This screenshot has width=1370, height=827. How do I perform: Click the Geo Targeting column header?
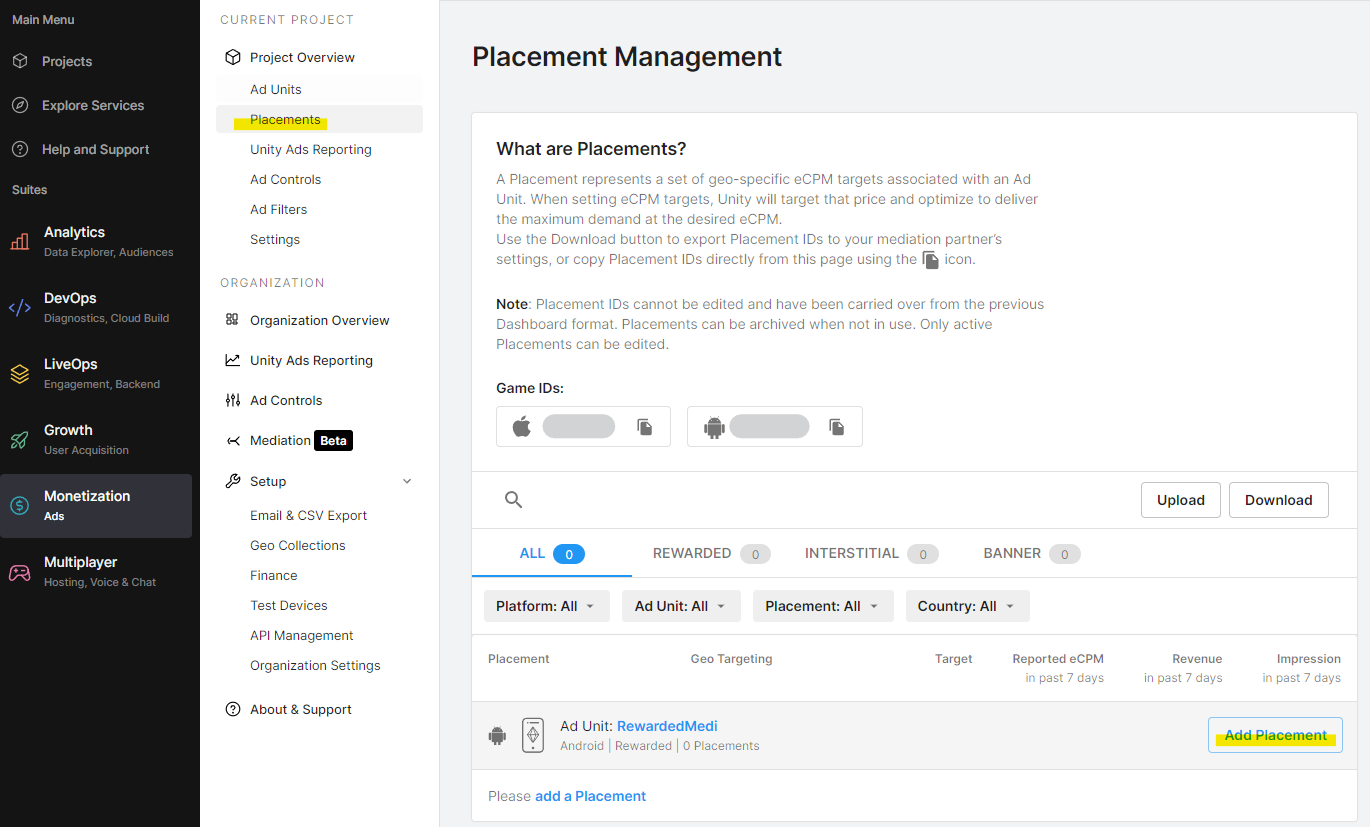pos(732,659)
